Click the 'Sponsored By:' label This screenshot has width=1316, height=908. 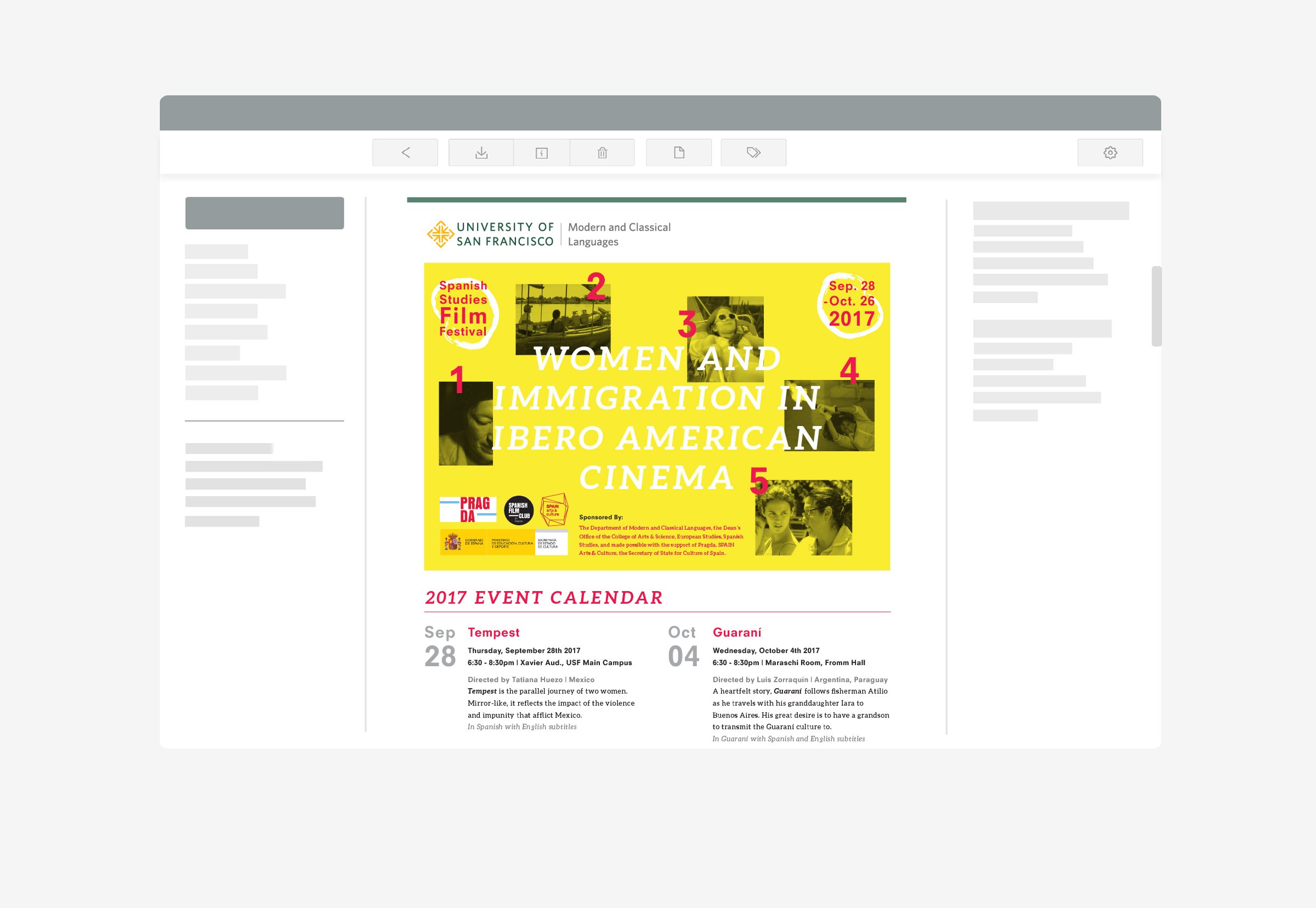601,517
